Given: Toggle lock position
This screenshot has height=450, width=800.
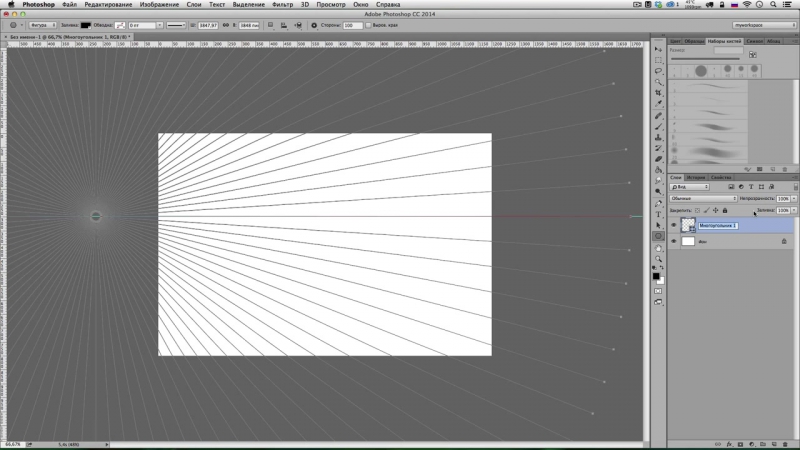Looking at the screenshot, I should pos(715,210).
